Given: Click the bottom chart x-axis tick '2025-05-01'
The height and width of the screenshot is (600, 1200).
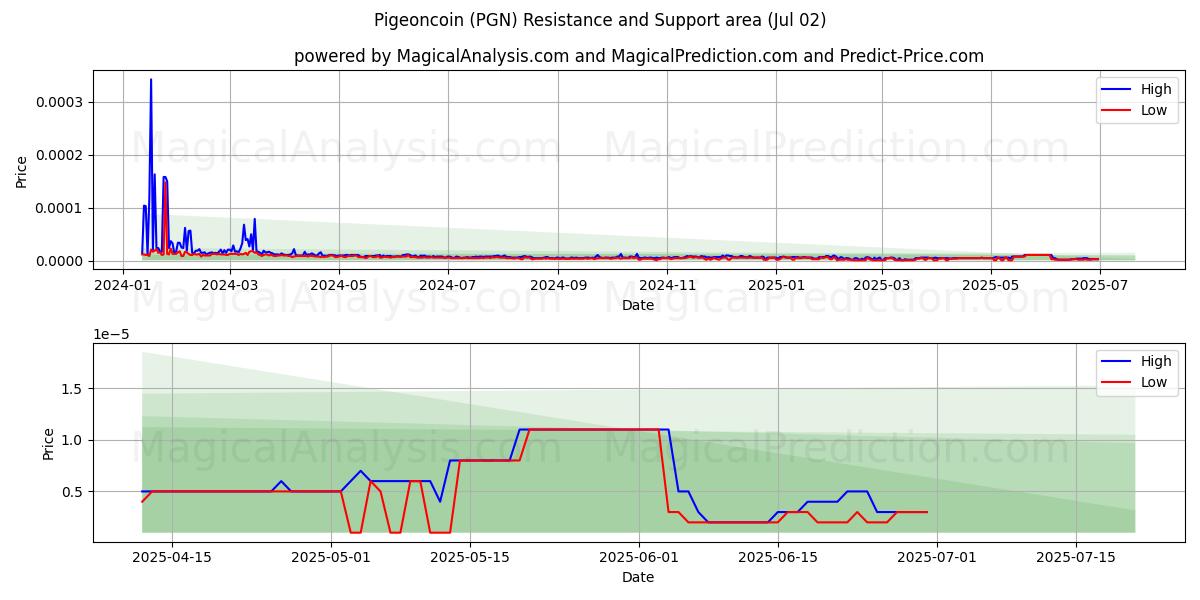Looking at the screenshot, I should pyautogui.click(x=329, y=556).
